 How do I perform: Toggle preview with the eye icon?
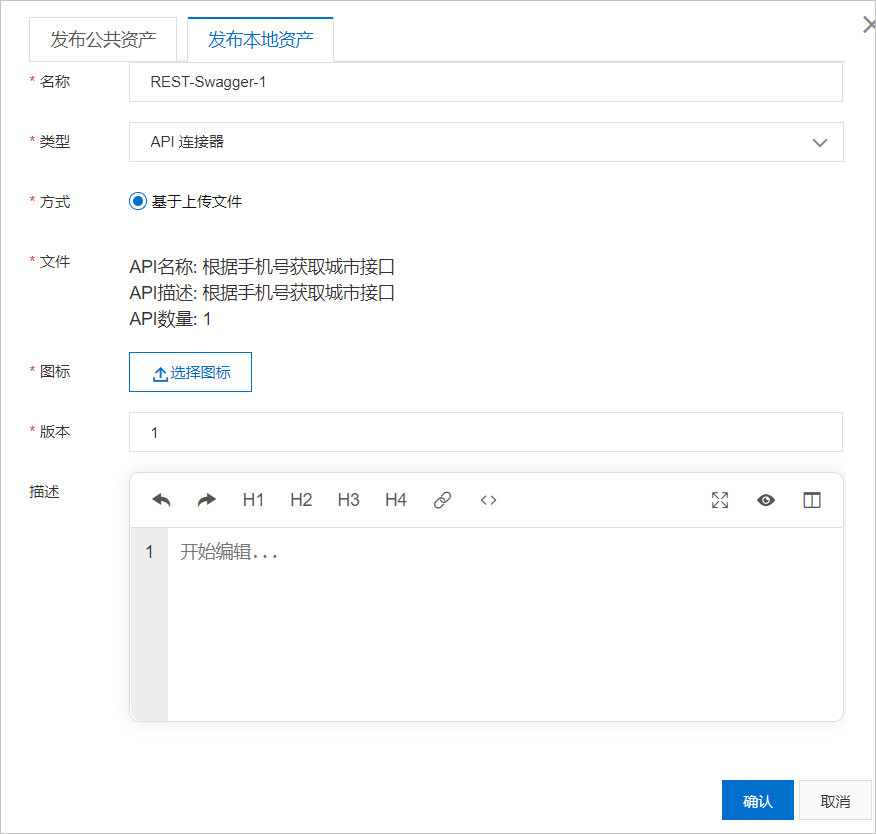click(765, 500)
